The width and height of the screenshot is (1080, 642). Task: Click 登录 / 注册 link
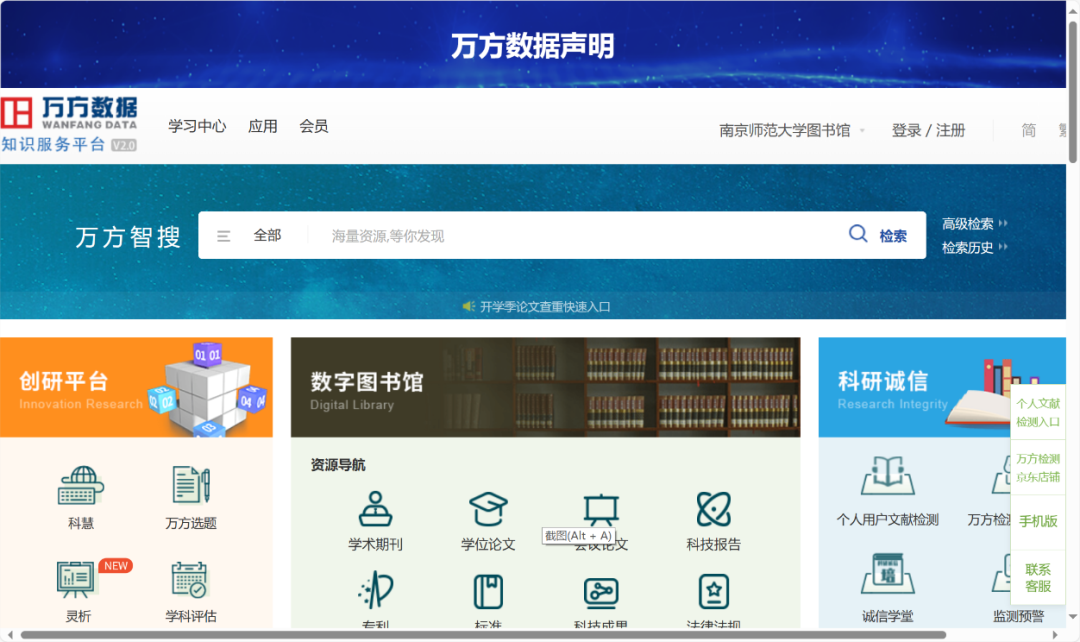(x=928, y=130)
